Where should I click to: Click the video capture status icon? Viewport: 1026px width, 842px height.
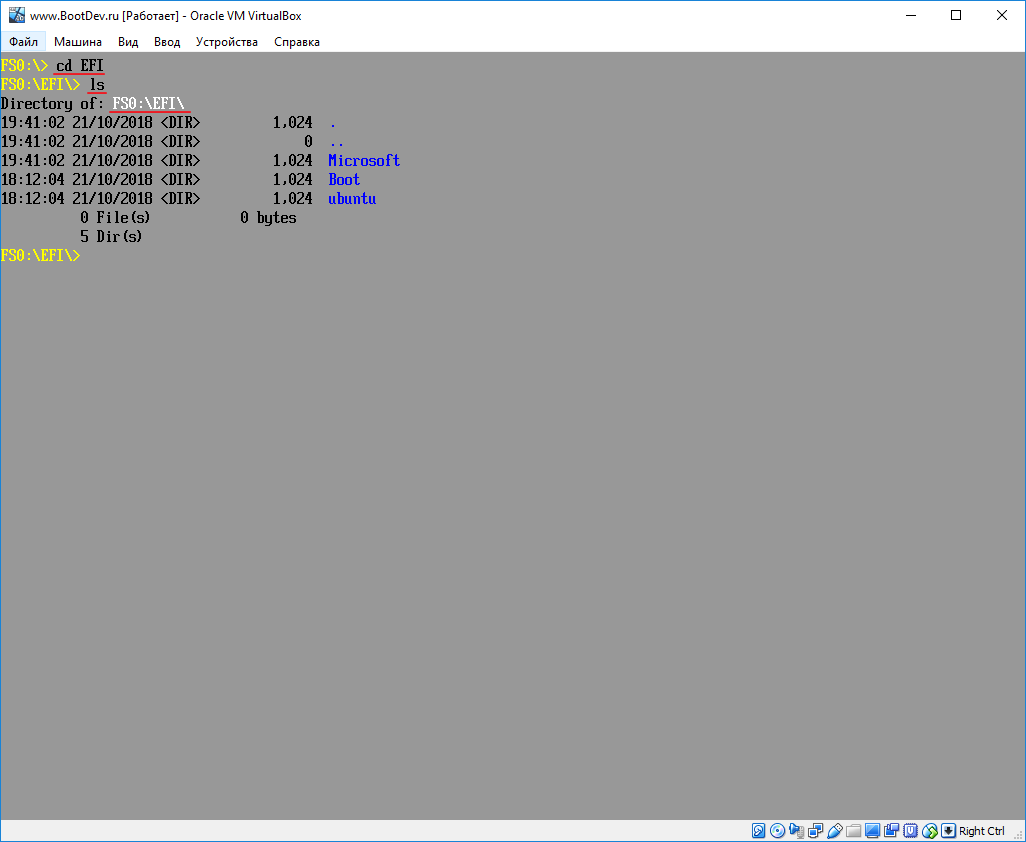pyautogui.click(x=891, y=831)
